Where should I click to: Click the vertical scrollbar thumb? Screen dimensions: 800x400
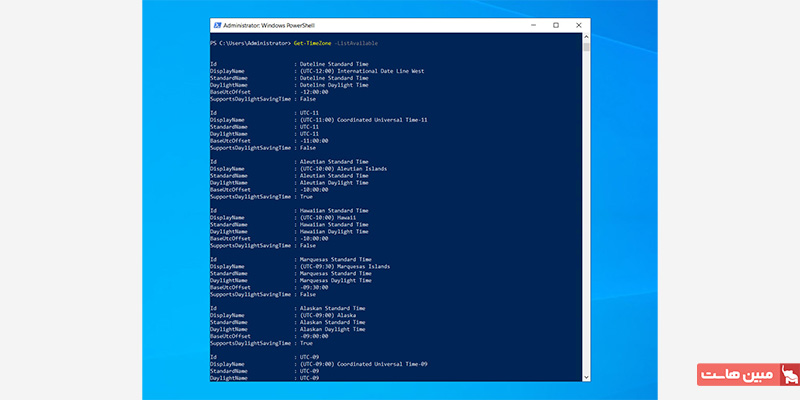(x=587, y=47)
